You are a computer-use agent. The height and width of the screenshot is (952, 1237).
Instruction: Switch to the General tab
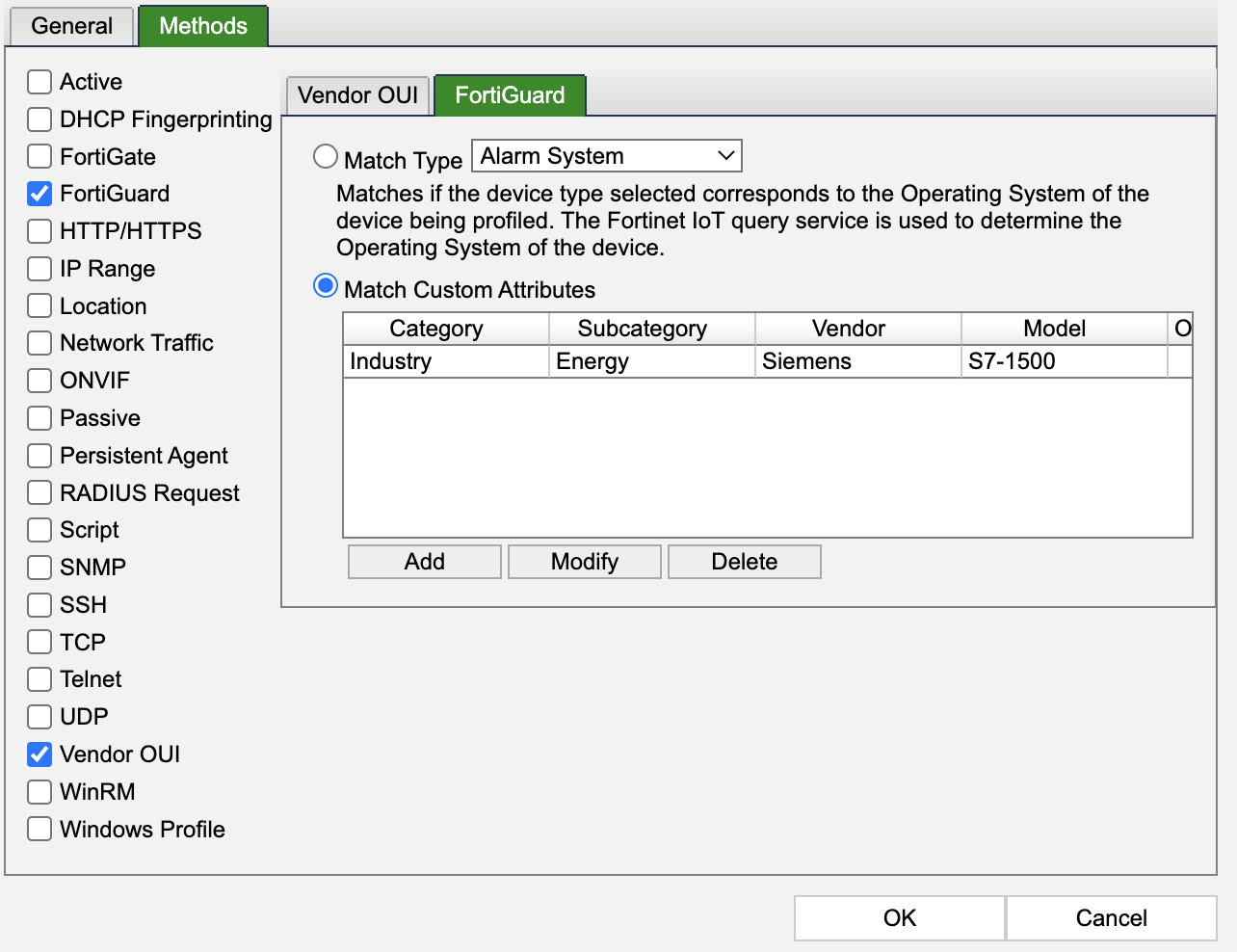[x=71, y=26]
